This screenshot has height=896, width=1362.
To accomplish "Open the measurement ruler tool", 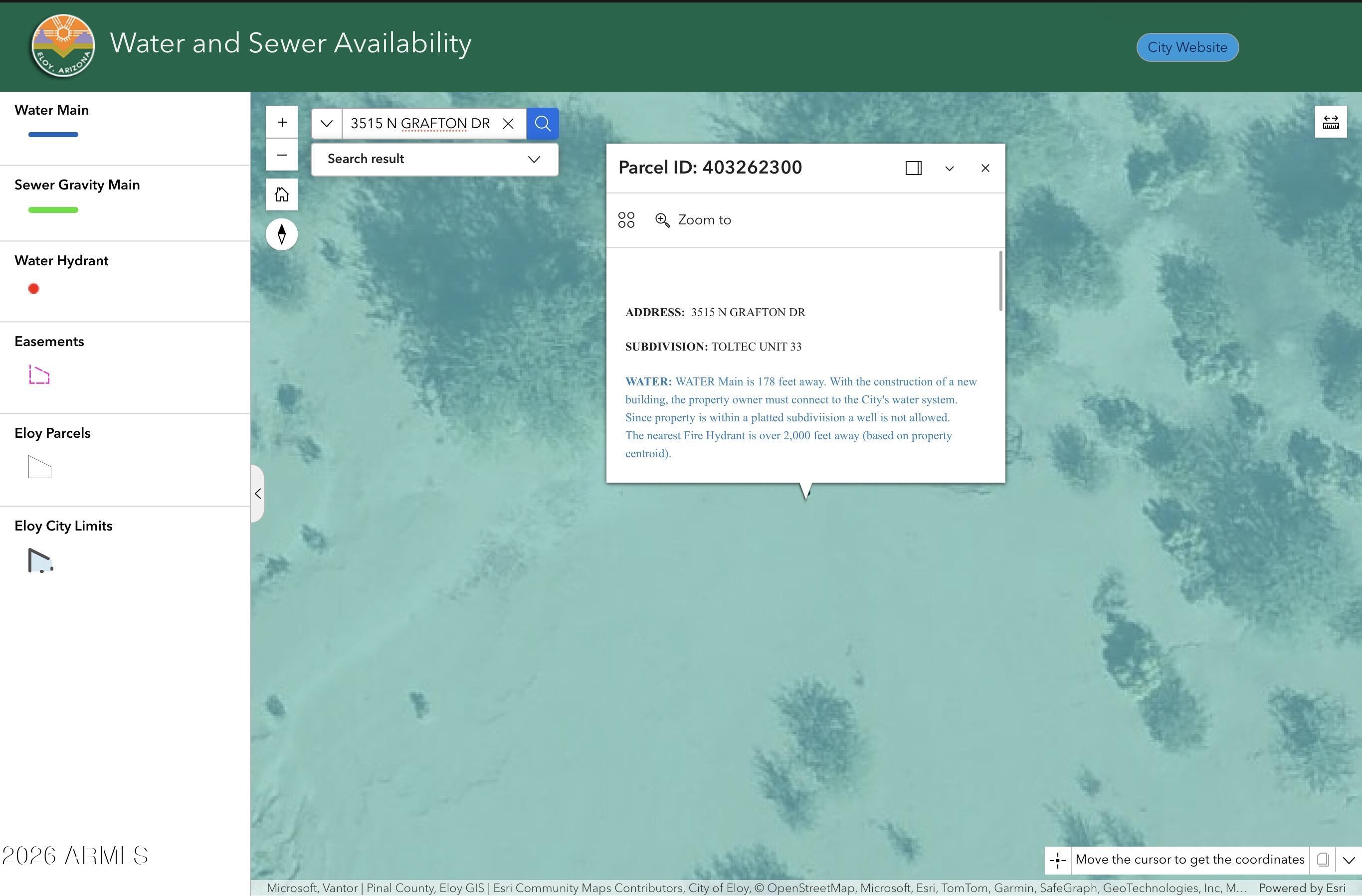I will coord(1331,122).
